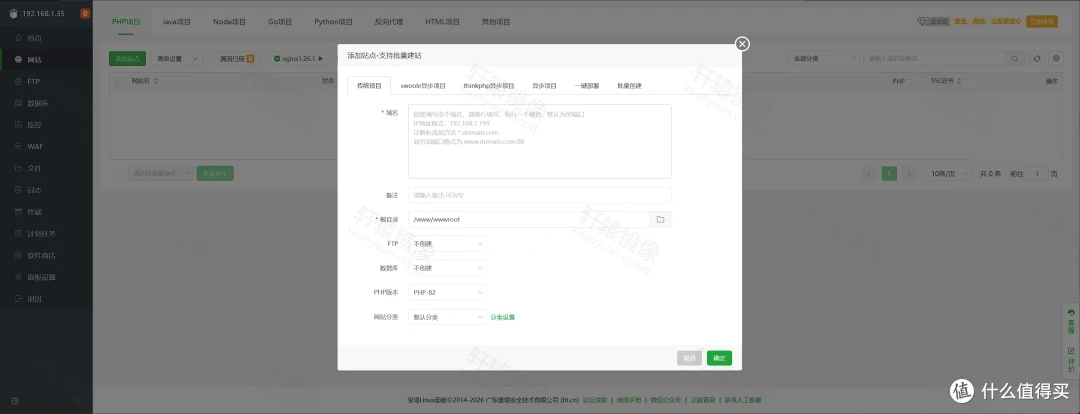1080x414 pixels.
Task: Open the 计划任务 scheduled tasks sidebar item
Action: point(45,234)
